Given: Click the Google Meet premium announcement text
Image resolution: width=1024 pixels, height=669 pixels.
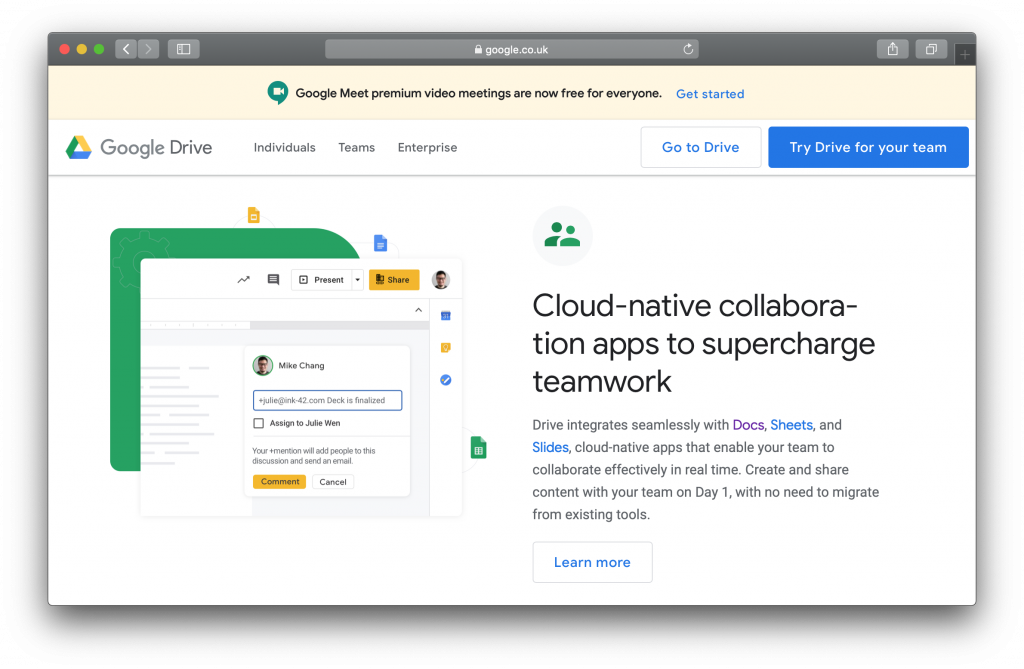Looking at the screenshot, I should click(479, 93).
